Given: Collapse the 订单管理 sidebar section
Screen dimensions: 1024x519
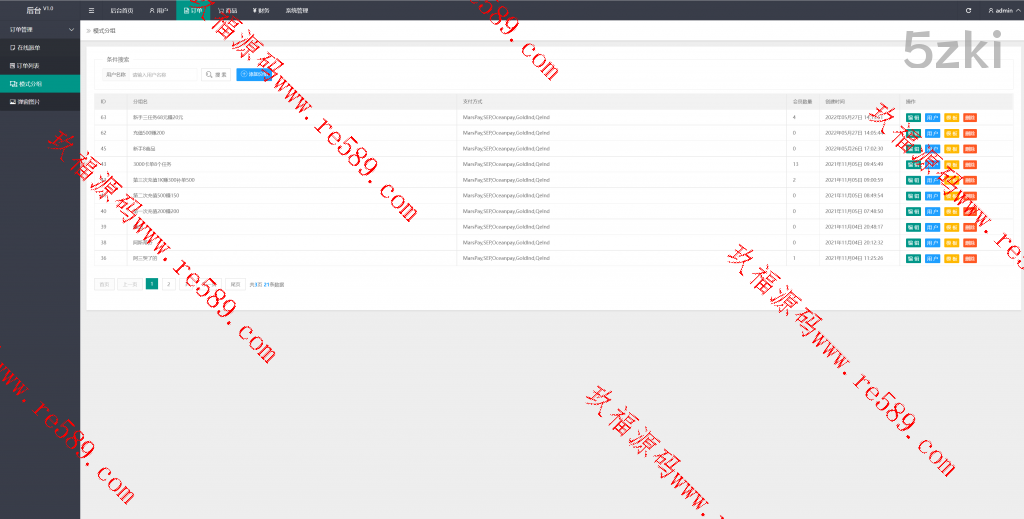Looking at the screenshot, I should coord(40,31).
